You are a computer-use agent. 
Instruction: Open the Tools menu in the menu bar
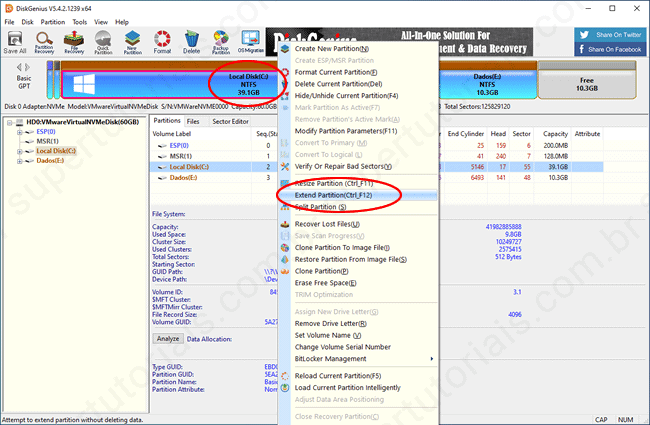pos(79,21)
